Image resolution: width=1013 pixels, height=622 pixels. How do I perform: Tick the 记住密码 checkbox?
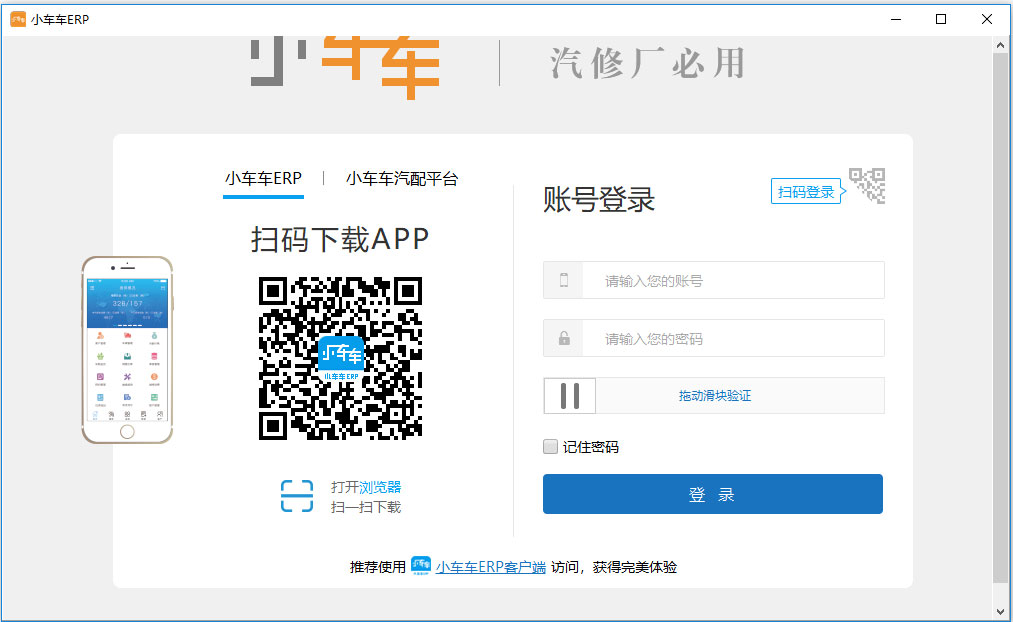(x=550, y=446)
